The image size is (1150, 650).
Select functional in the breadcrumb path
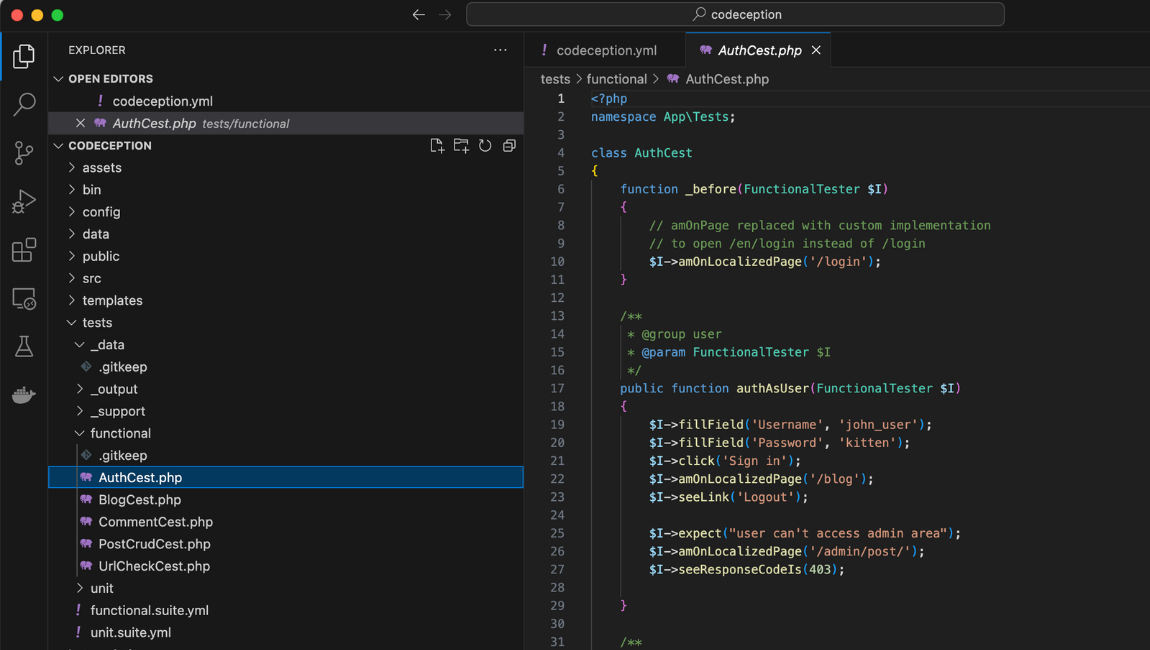pyautogui.click(x=617, y=78)
